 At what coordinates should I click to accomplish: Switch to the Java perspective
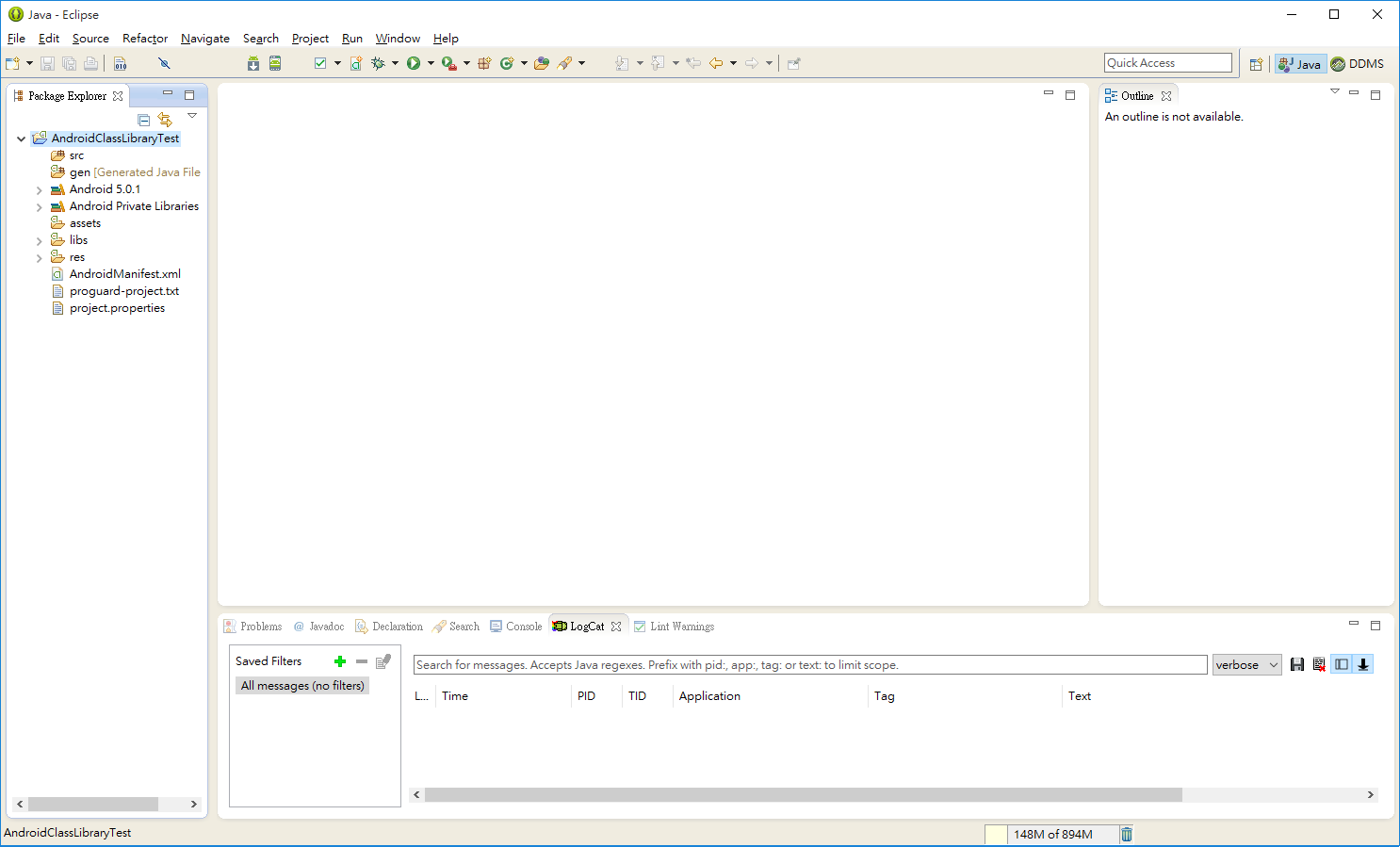1300,64
